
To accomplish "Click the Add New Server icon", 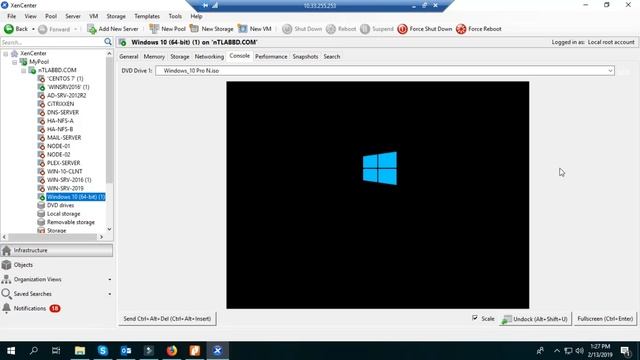I will pos(92,29).
